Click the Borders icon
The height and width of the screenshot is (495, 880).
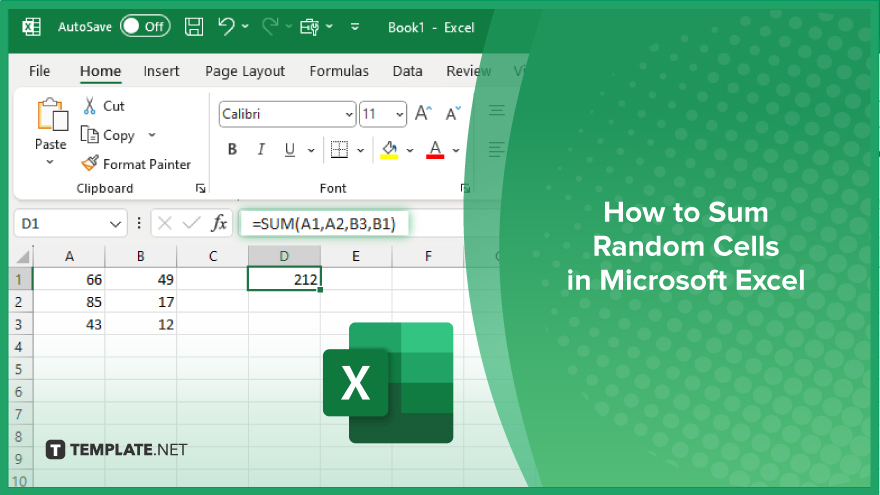tap(339, 149)
